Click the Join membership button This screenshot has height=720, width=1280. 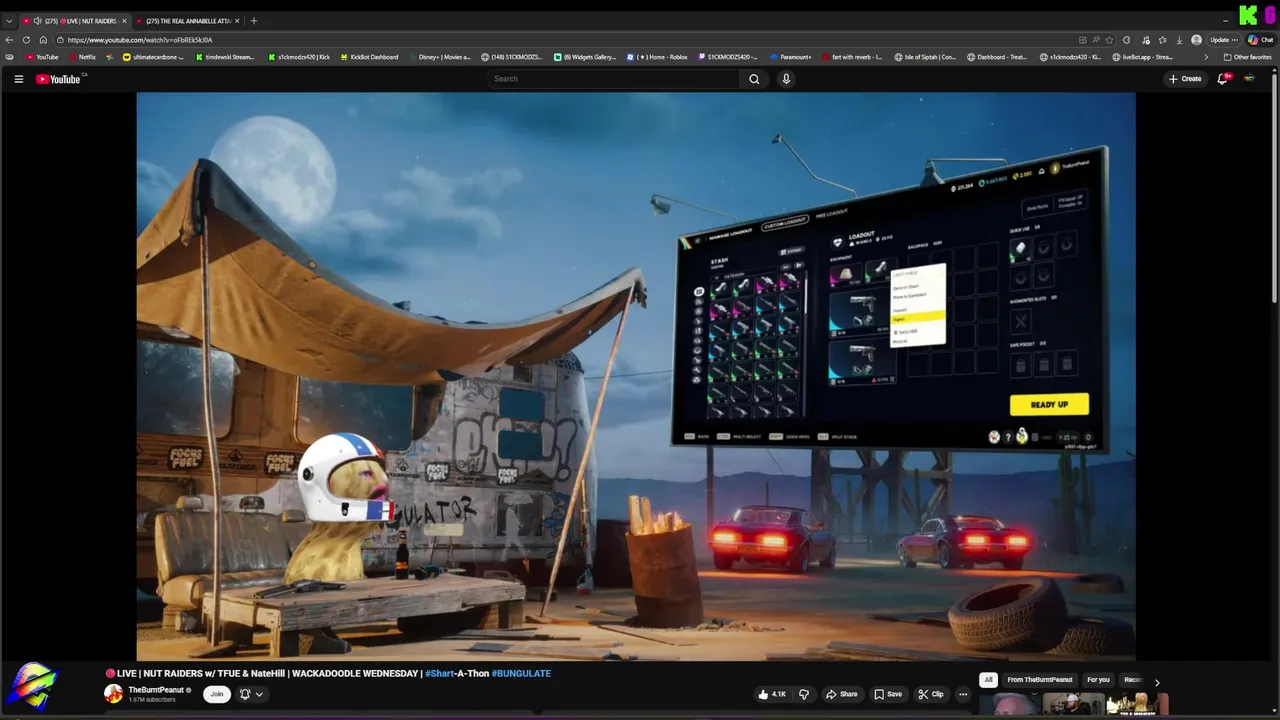point(215,694)
